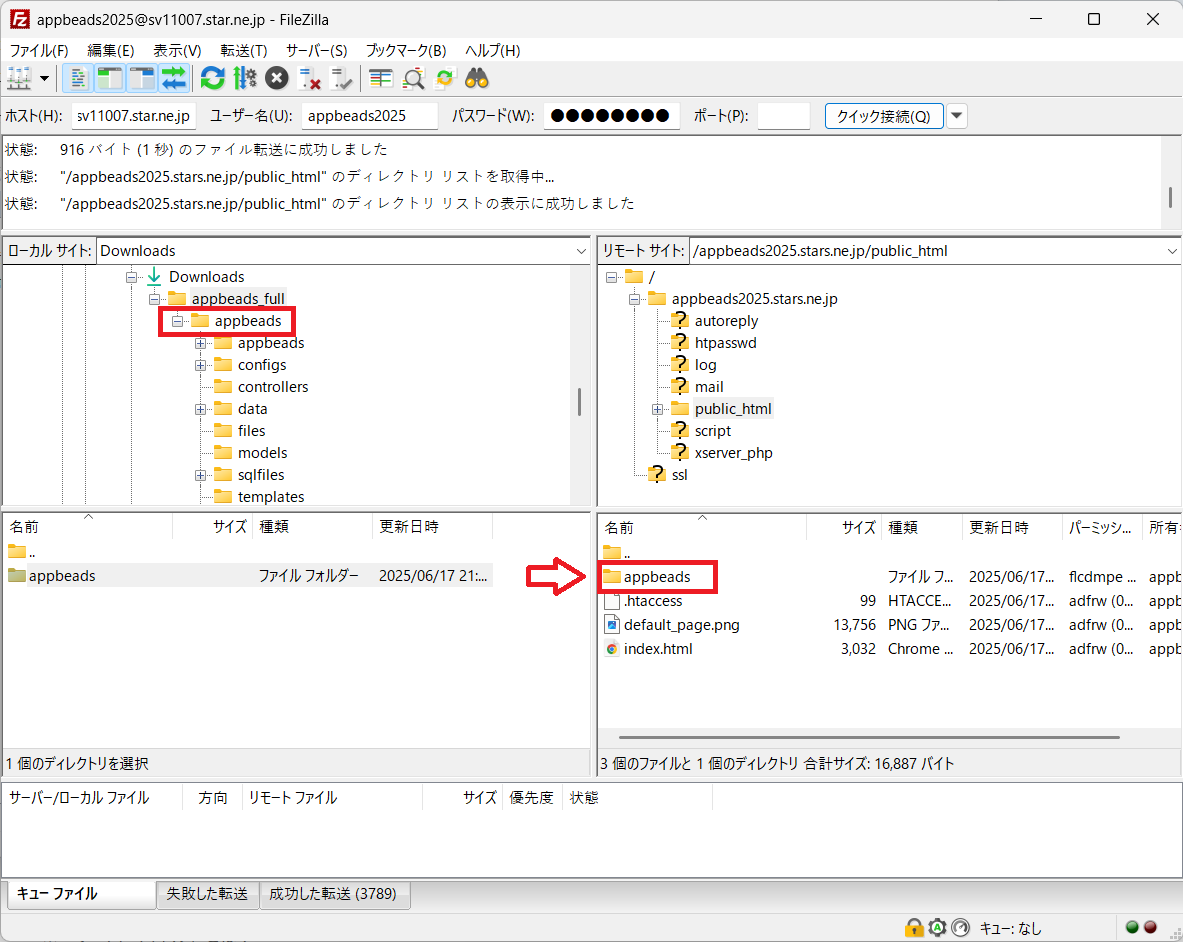The width and height of the screenshot is (1183, 942).
Task: Toggle the remote directory tree view
Action: point(142,78)
